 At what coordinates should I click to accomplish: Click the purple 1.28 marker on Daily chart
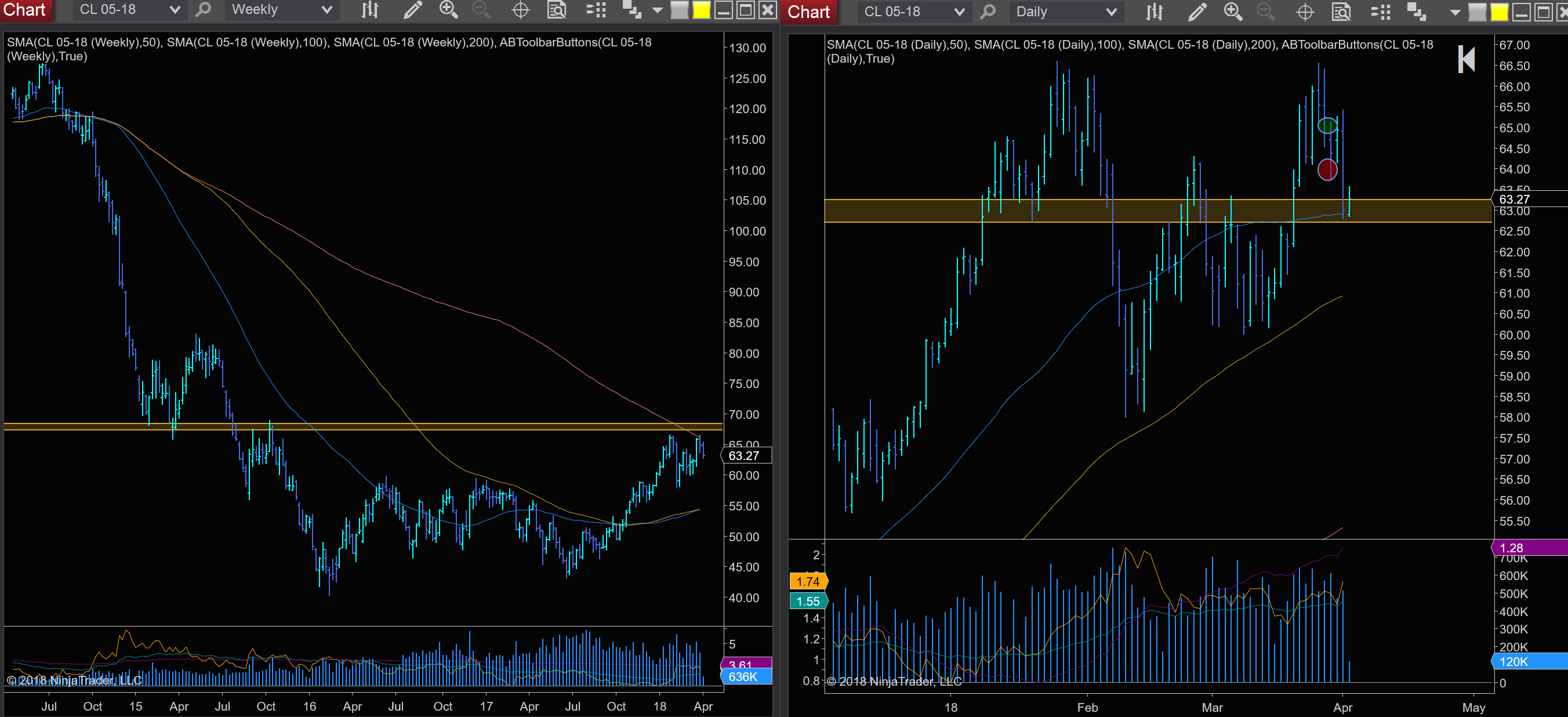click(1529, 548)
